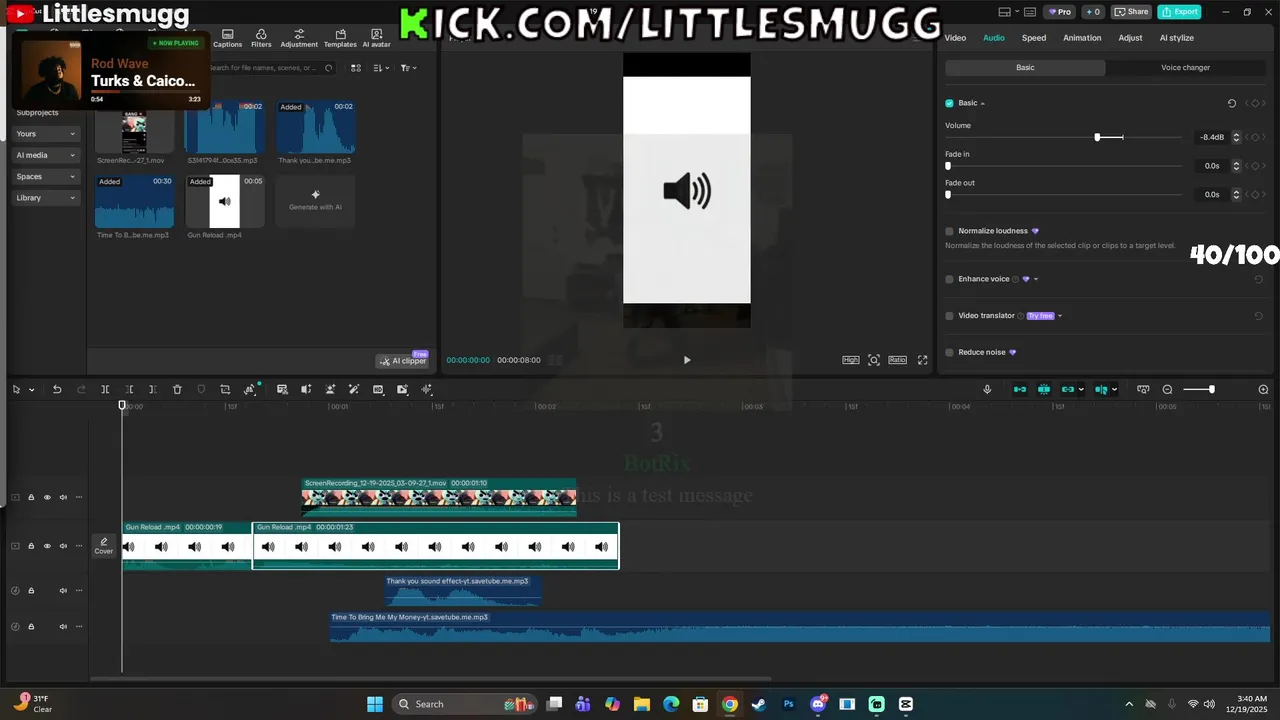Open the Adjustment panel

(x=299, y=39)
